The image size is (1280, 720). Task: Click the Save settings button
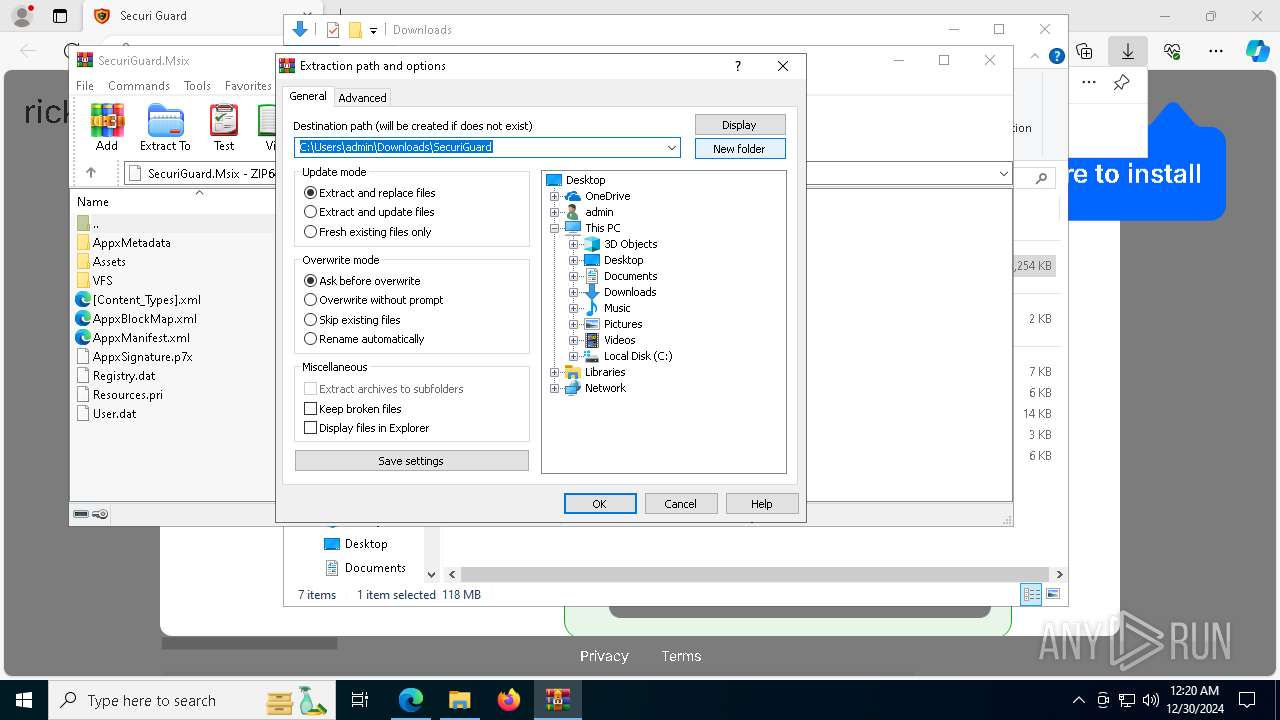411,461
